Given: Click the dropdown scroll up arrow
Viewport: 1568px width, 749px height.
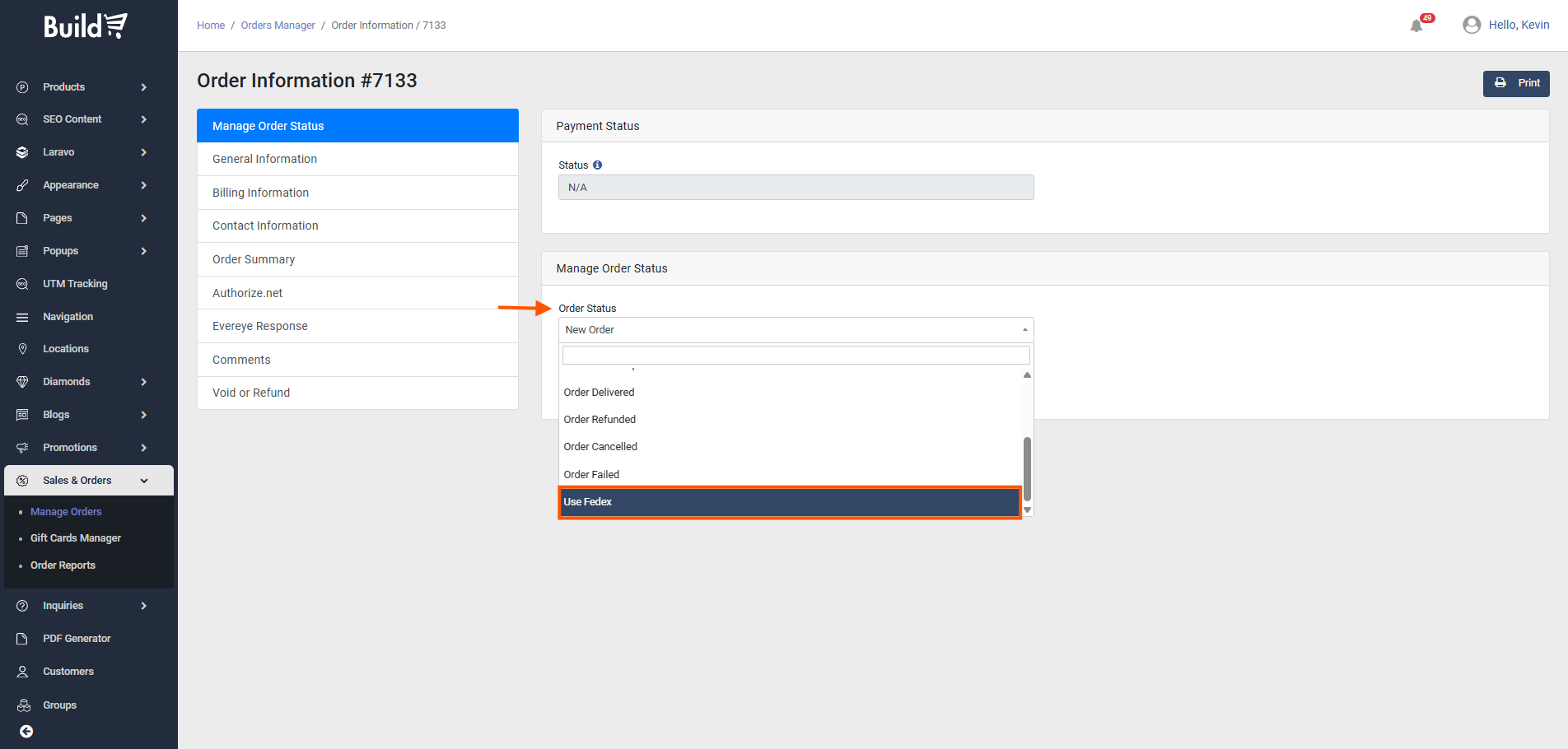Looking at the screenshot, I should 1027,375.
